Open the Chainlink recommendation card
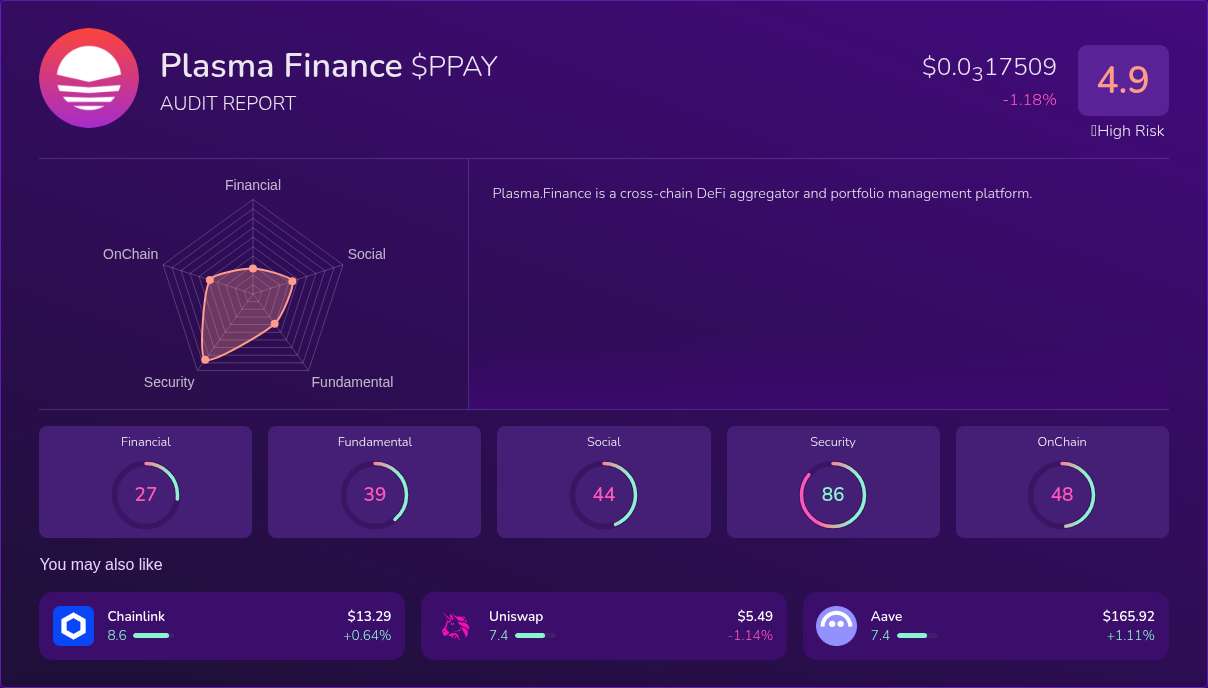The image size is (1208, 688). (x=221, y=625)
